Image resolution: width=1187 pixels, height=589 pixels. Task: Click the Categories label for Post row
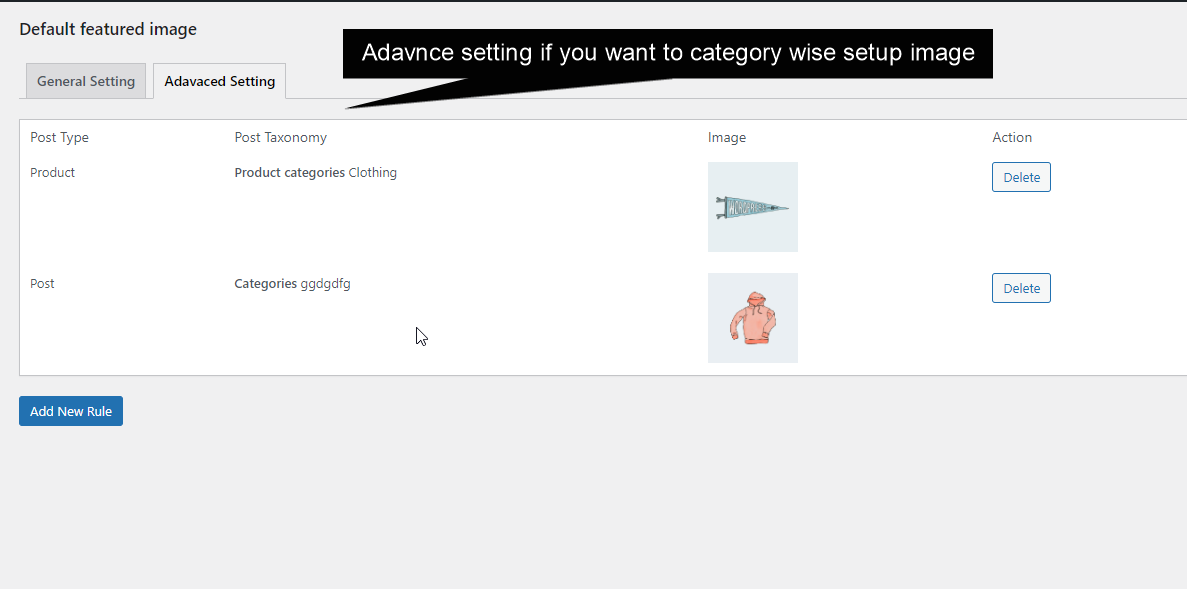(x=266, y=283)
